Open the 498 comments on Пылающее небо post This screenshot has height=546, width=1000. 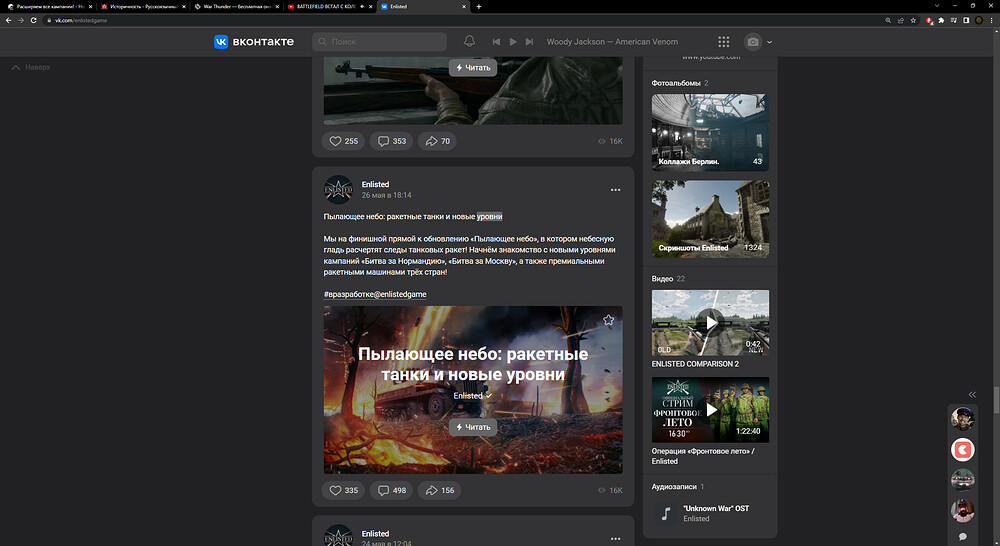pyautogui.click(x=392, y=490)
